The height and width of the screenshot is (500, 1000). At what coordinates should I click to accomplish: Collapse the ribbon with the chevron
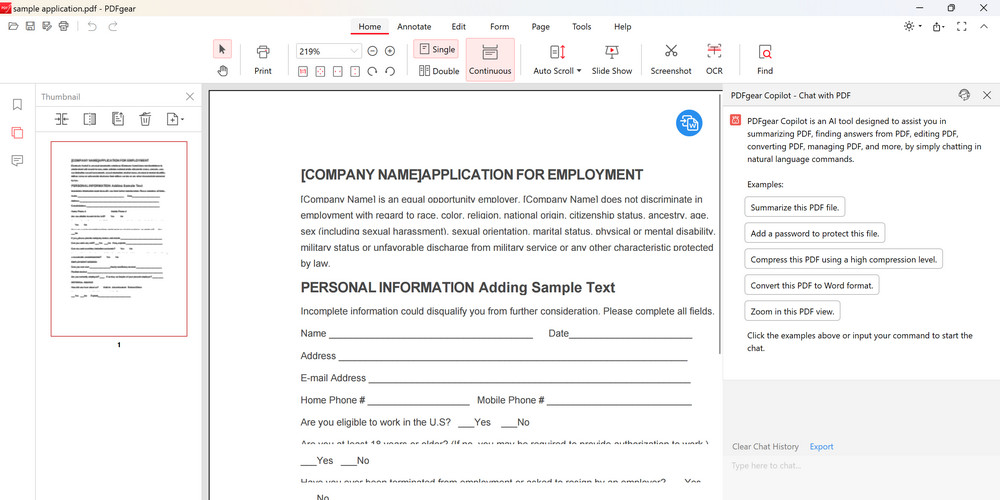pos(984,27)
